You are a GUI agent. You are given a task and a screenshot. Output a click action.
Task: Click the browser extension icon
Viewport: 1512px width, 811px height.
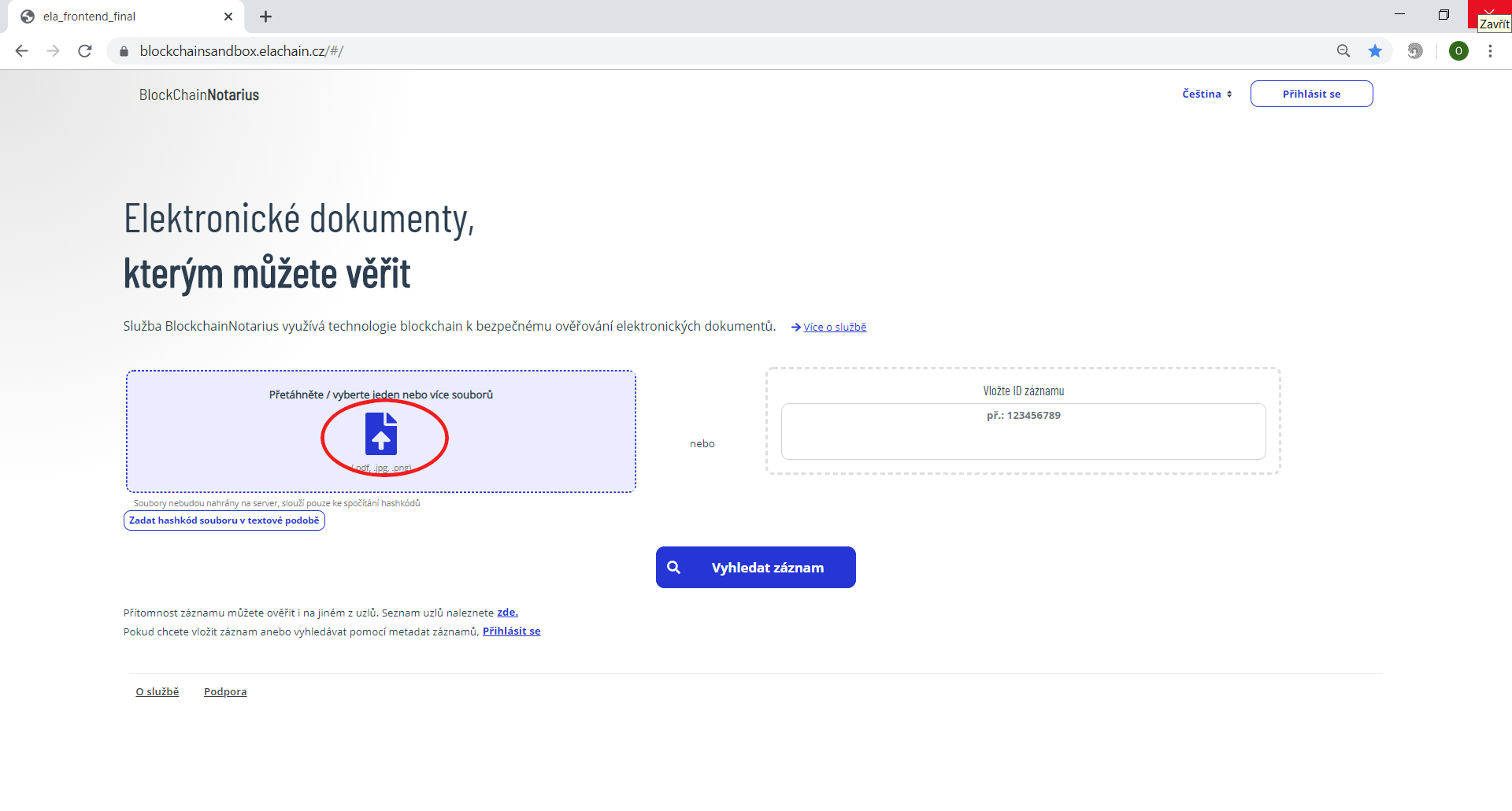click(1415, 51)
